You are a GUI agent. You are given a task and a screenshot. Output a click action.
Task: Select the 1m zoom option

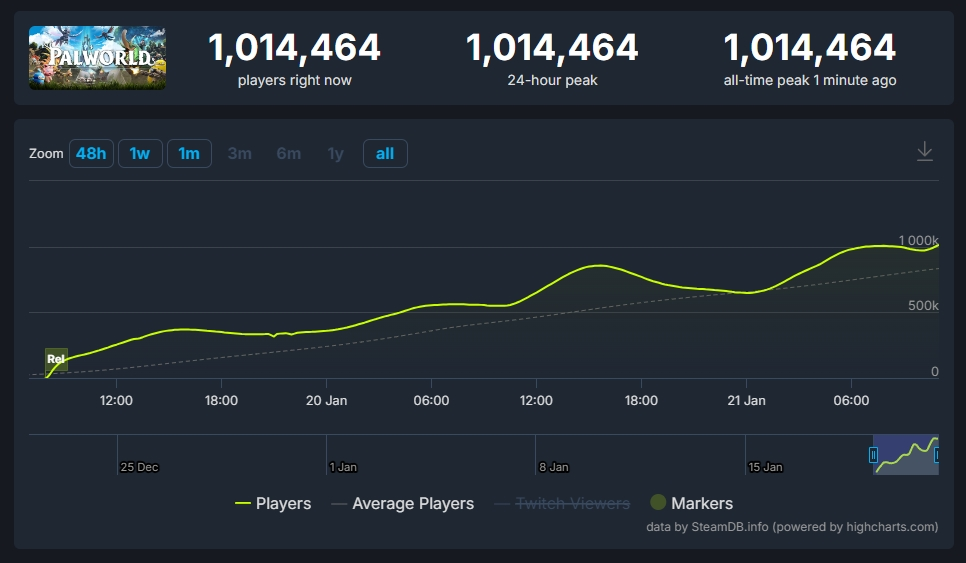pos(189,153)
